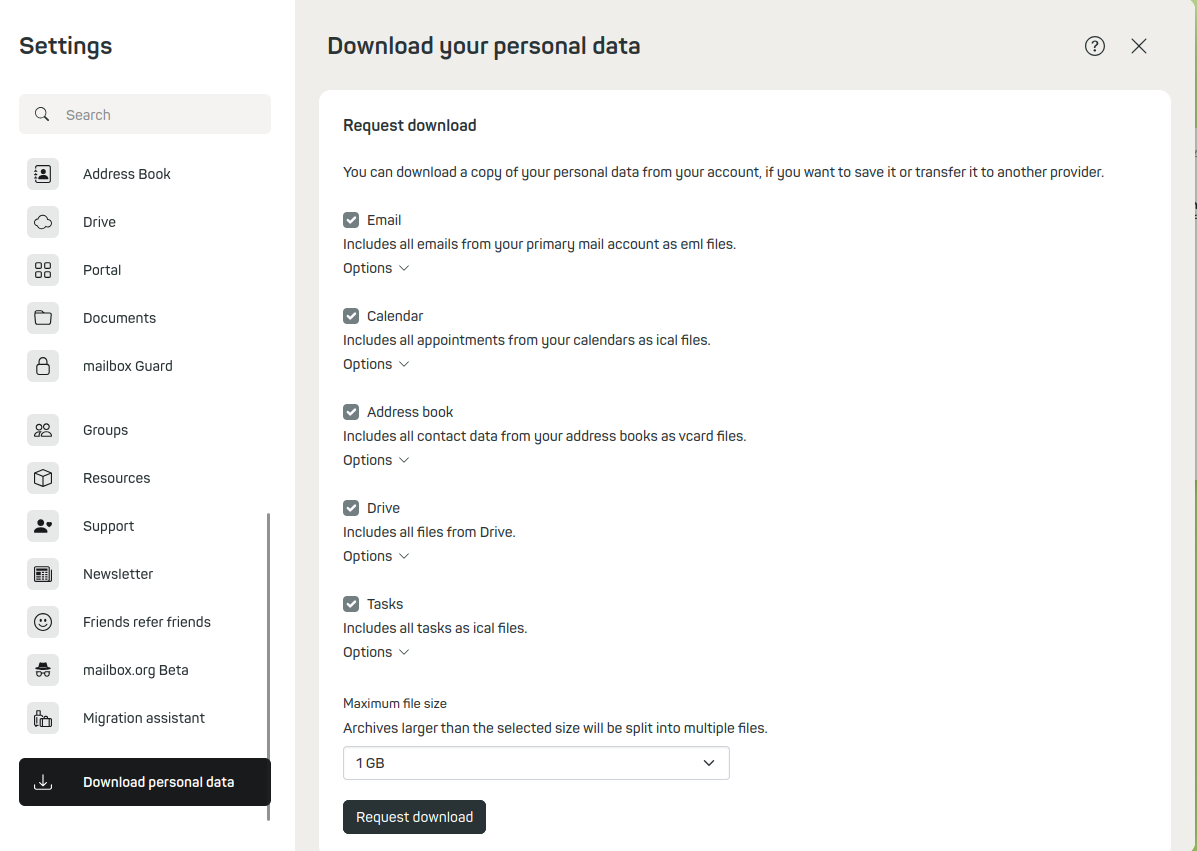Close the settings dialog

pos(1139,46)
